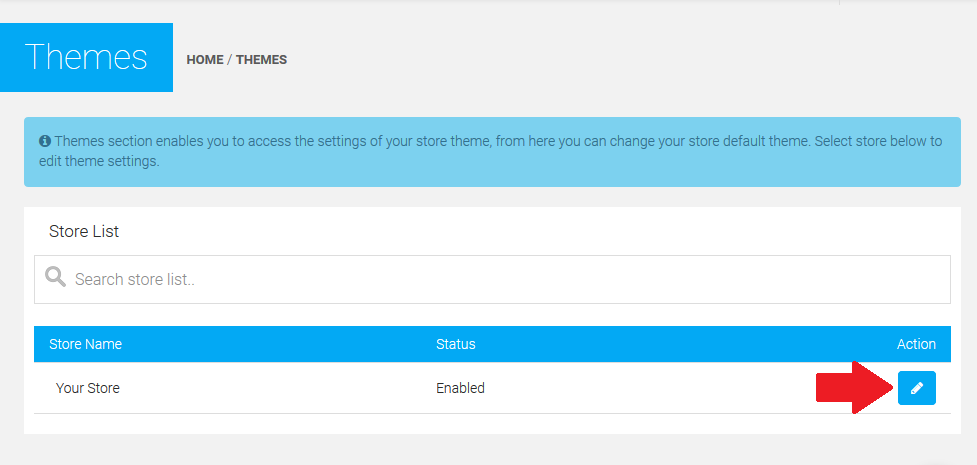This screenshot has width=977, height=465.
Task: Select the THEMES breadcrumb item
Action: [x=261, y=60]
